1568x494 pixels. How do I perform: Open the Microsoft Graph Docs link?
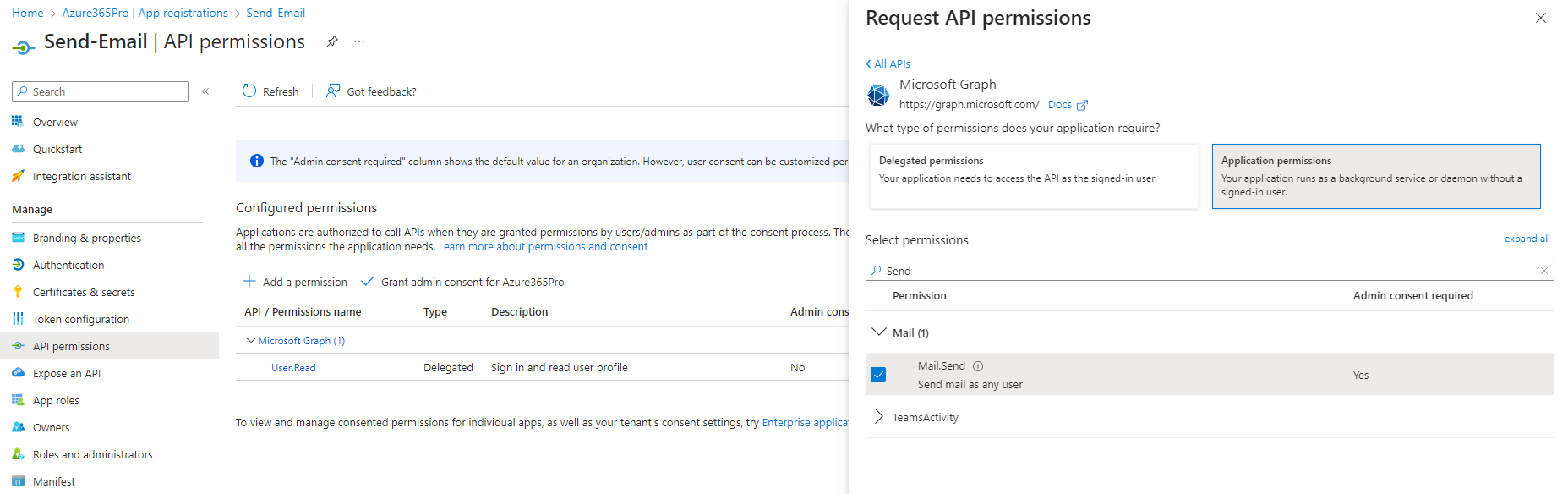[1068, 105]
